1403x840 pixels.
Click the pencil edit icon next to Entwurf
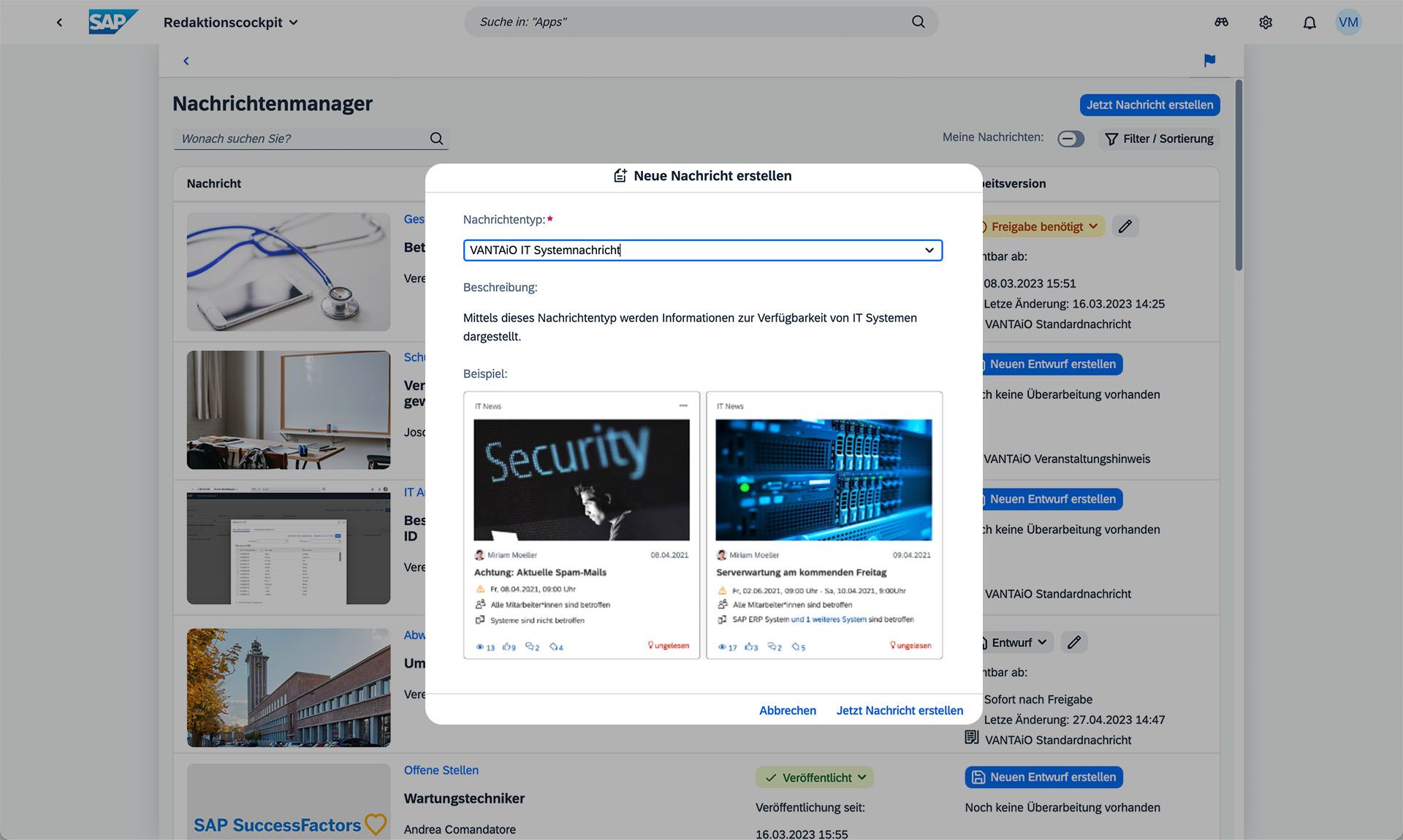[x=1074, y=643]
